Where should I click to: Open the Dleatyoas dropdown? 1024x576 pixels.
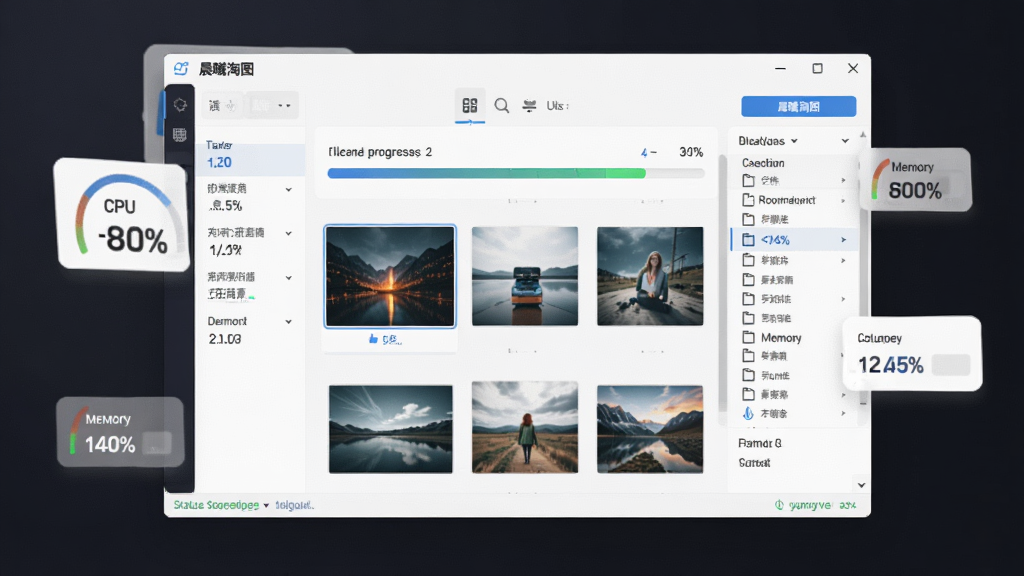coord(768,141)
